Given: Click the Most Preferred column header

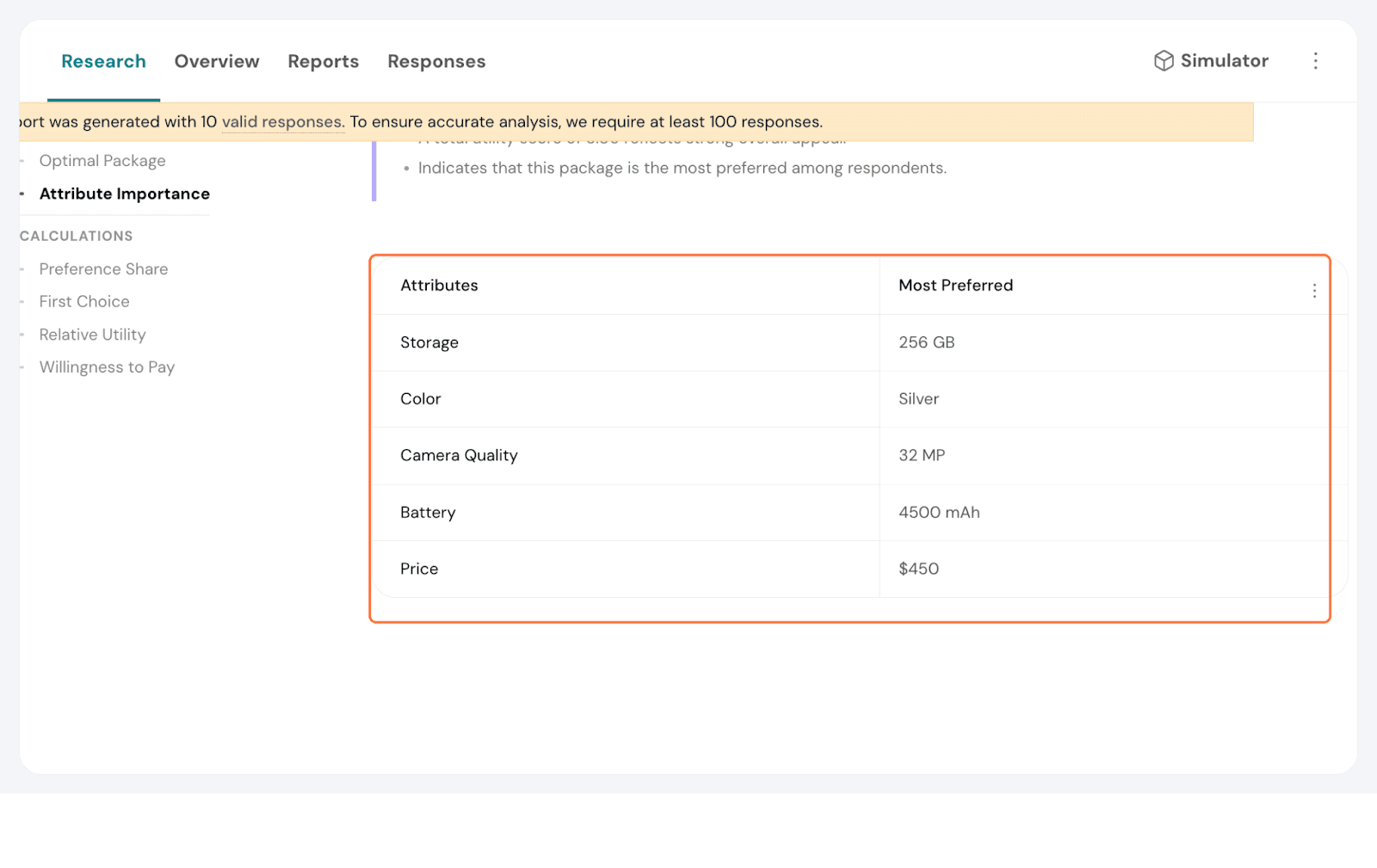Looking at the screenshot, I should tap(955, 286).
